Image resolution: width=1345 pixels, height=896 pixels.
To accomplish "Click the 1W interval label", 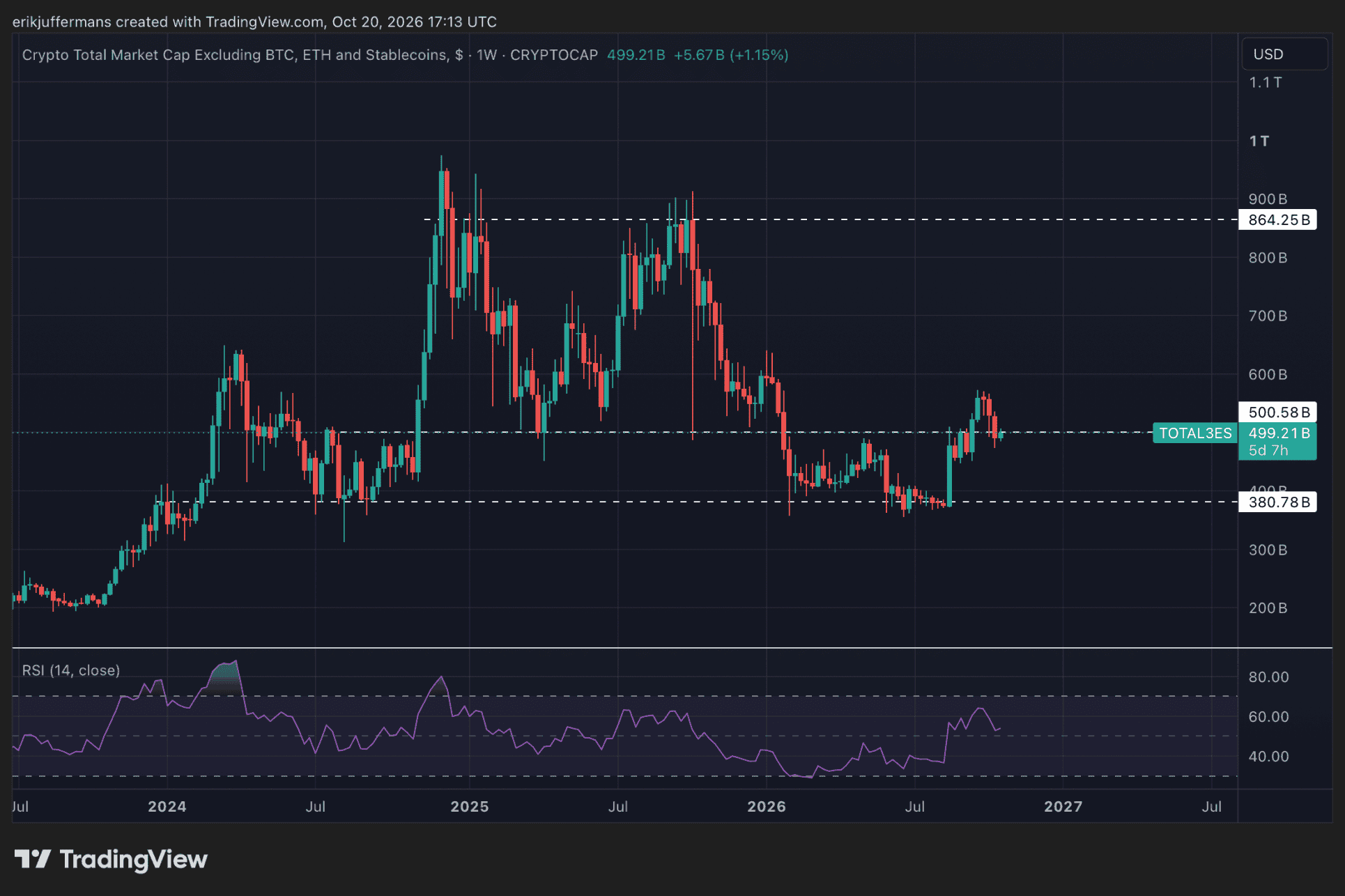I will [486, 55].
